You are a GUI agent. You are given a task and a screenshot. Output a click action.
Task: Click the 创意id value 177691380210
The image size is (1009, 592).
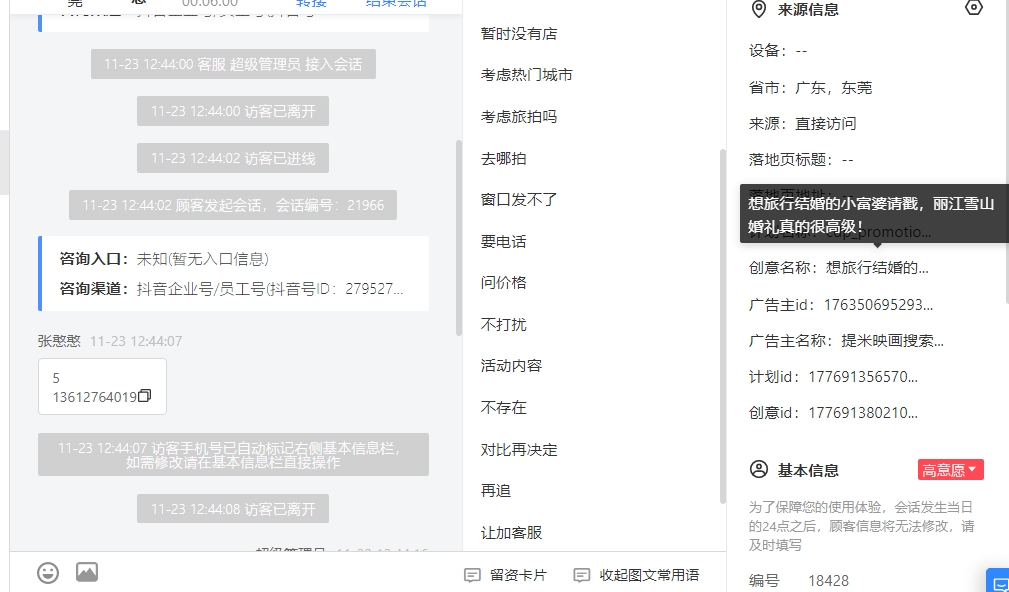pyautogui.click(x=863, y=412)
